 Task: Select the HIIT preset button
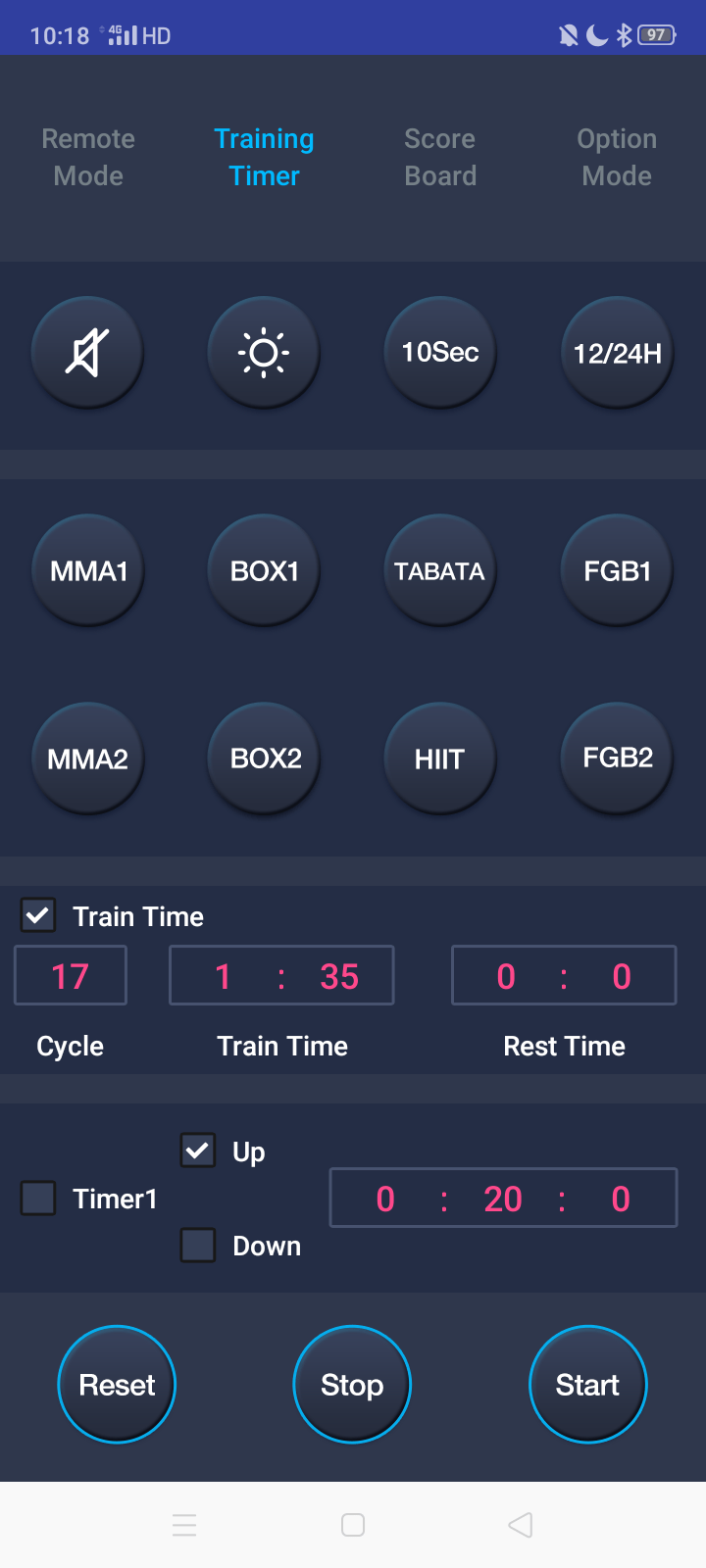click(x=439, y=759)
